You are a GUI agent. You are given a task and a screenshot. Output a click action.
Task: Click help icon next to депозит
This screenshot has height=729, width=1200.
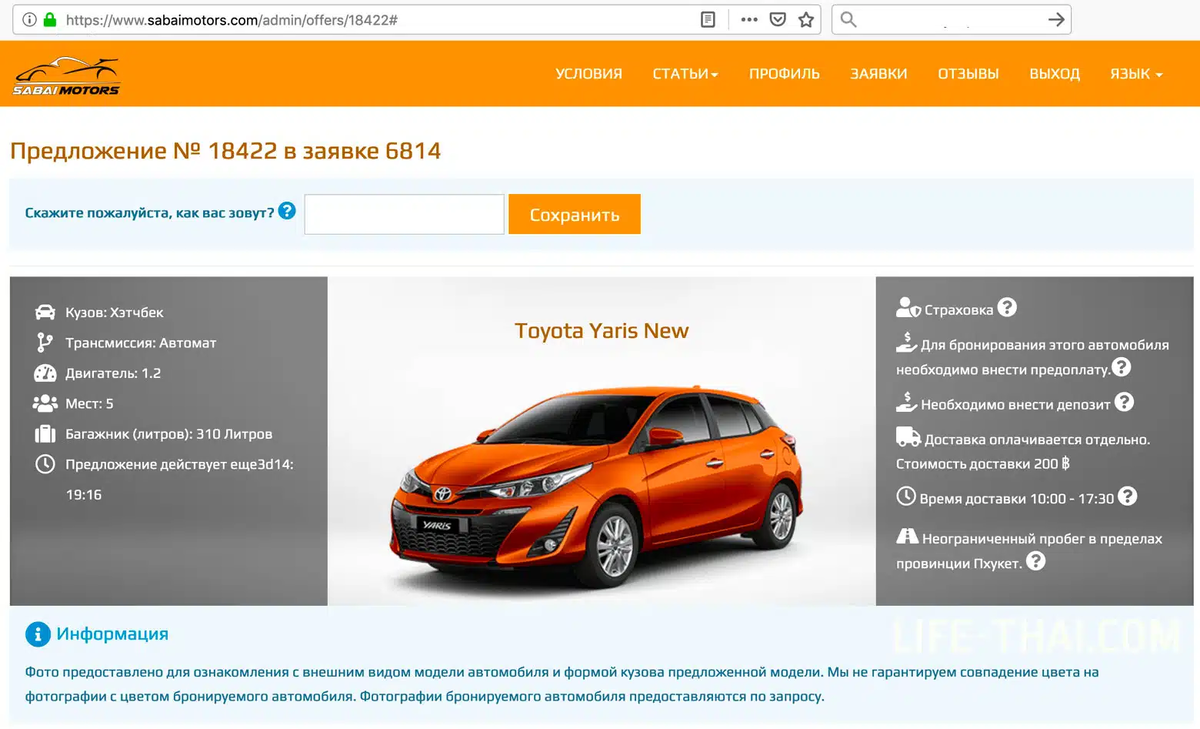(1124, 402)
